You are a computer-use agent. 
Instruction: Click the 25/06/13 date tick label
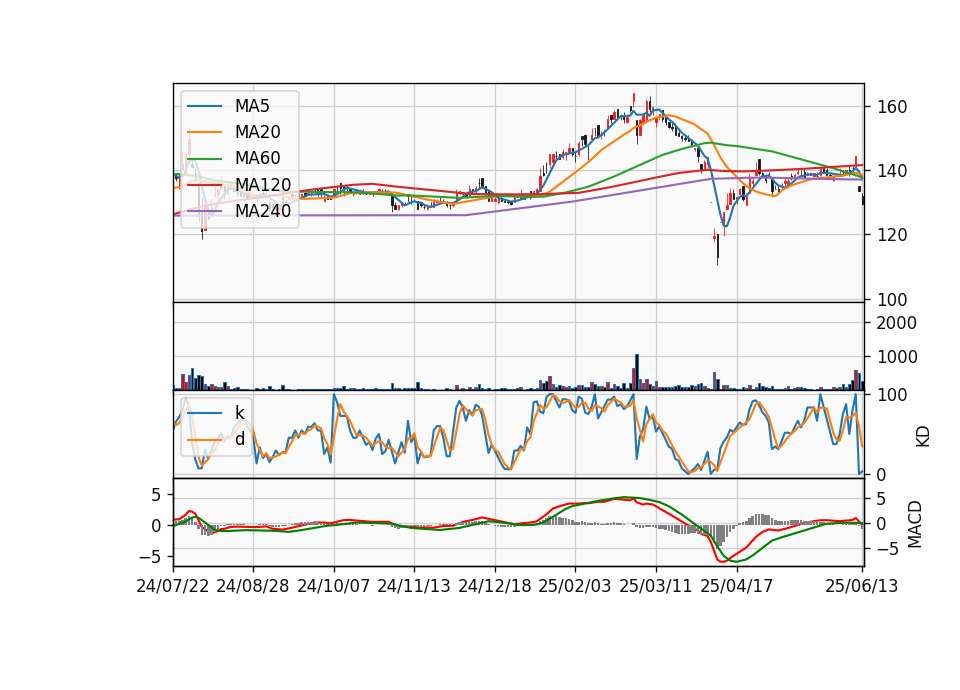[x=861, y=586]
